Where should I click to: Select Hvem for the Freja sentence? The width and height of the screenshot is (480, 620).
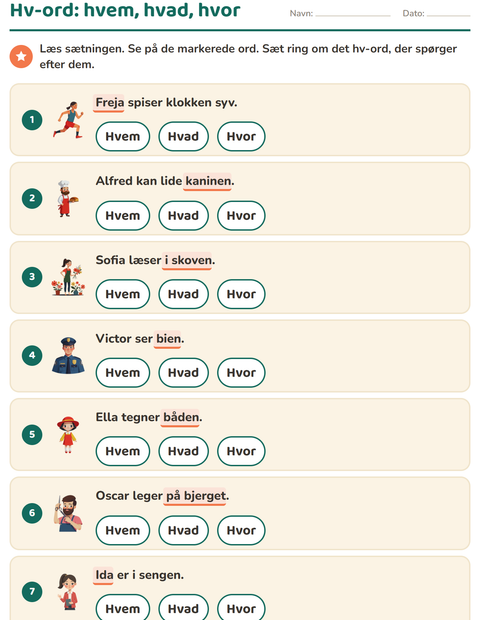tap(123, 136)
